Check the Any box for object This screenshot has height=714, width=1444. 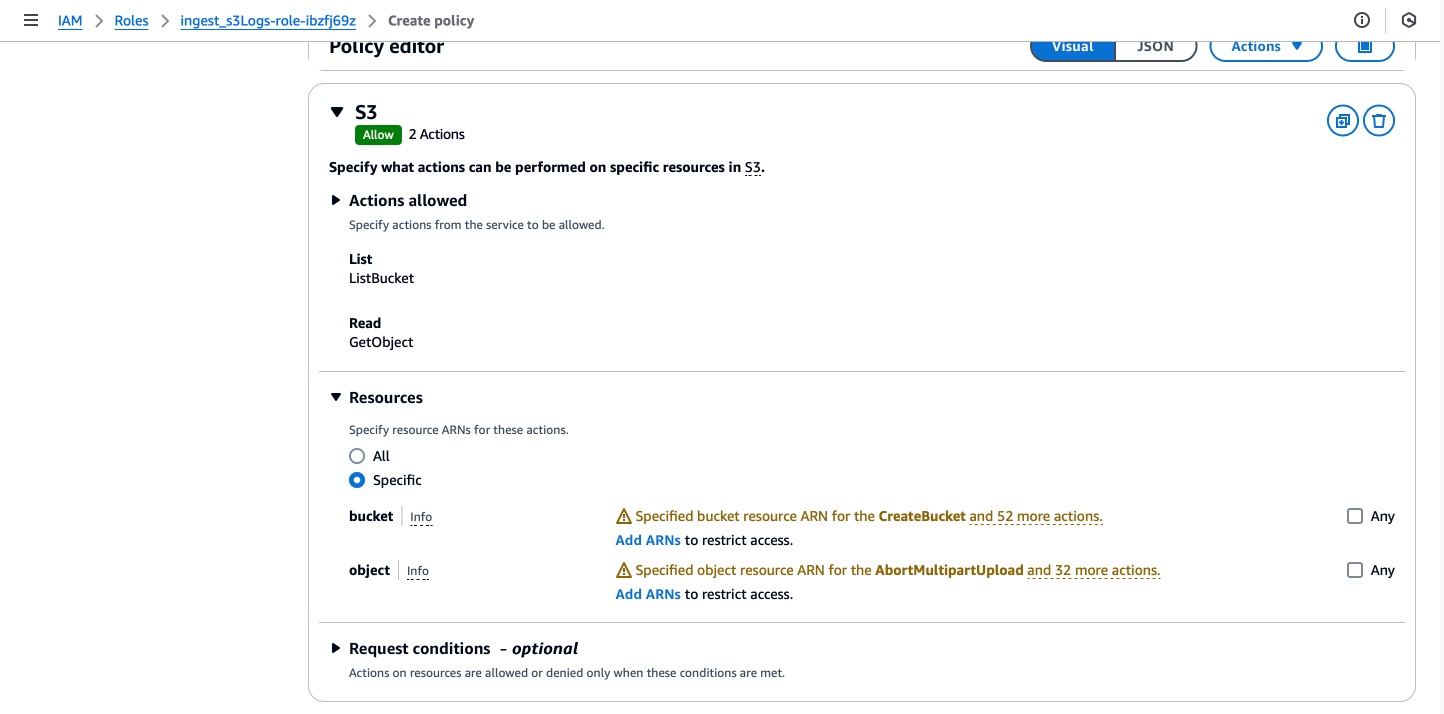(1355, 570)
